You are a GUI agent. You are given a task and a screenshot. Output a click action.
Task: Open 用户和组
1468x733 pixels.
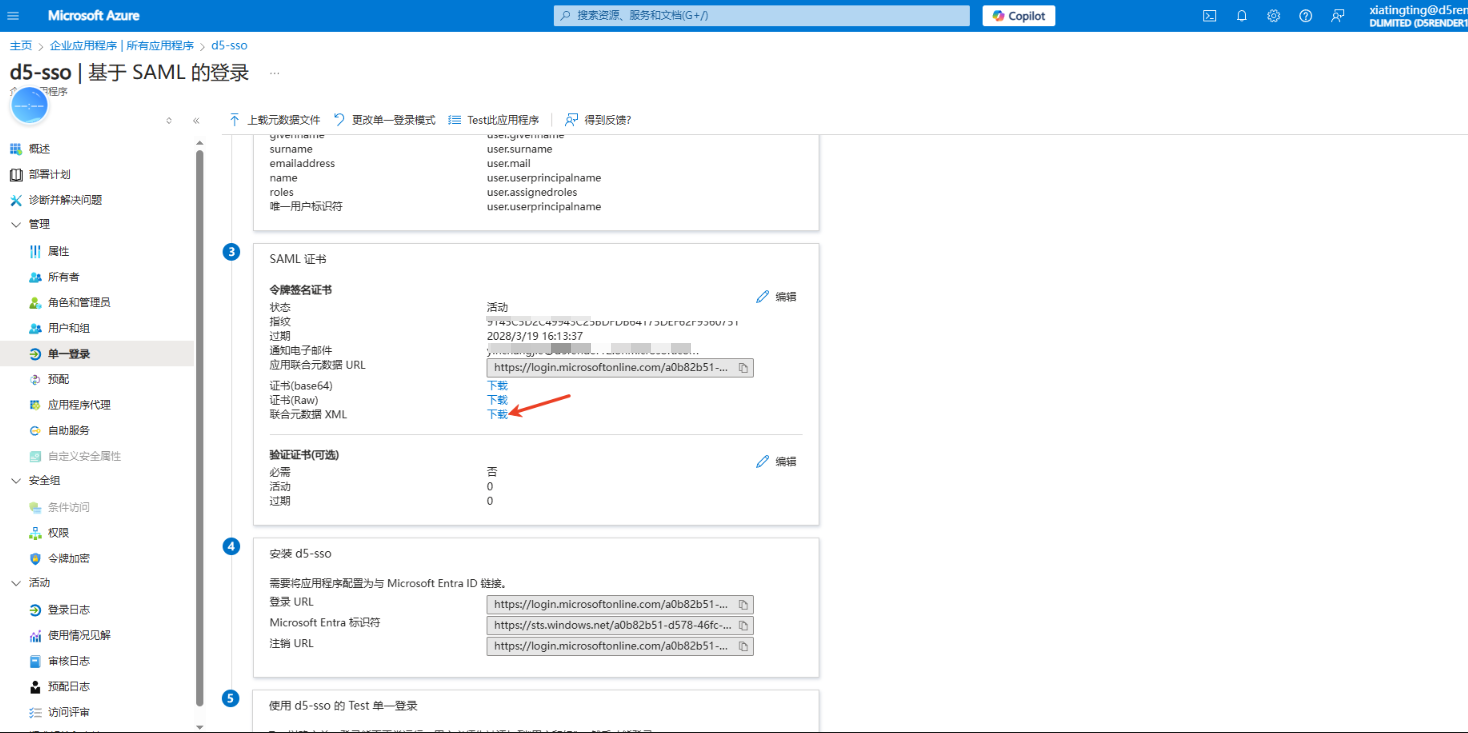click(x=68, y=328)
